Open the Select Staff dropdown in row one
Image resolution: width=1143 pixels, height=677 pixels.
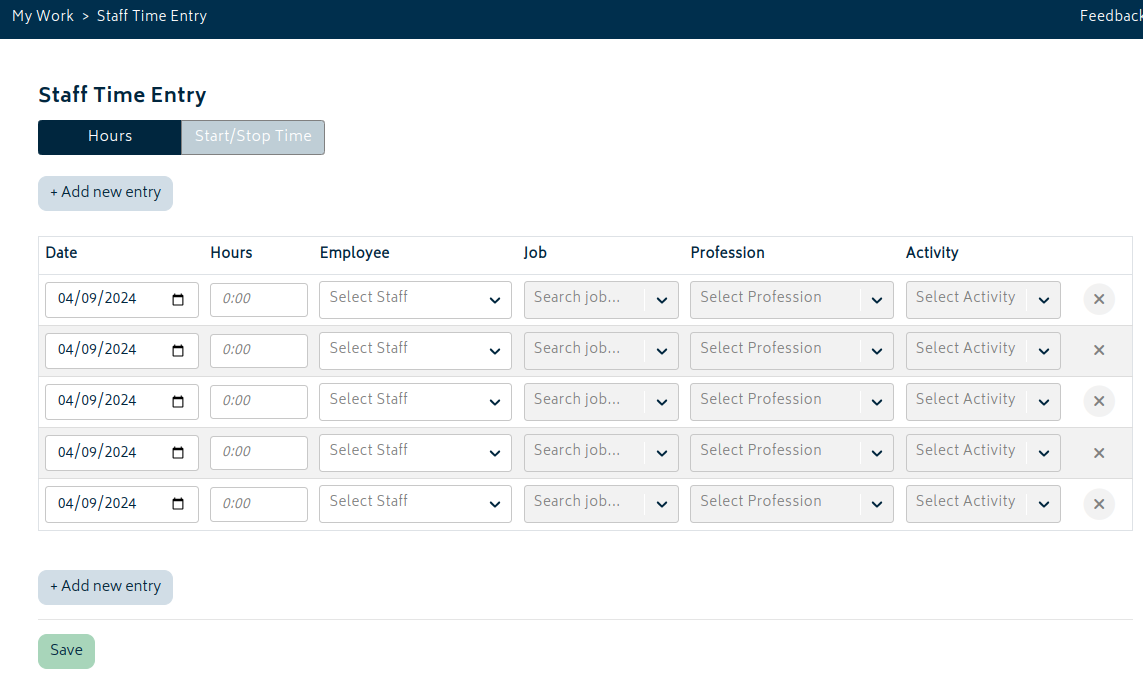click(414, 299)
